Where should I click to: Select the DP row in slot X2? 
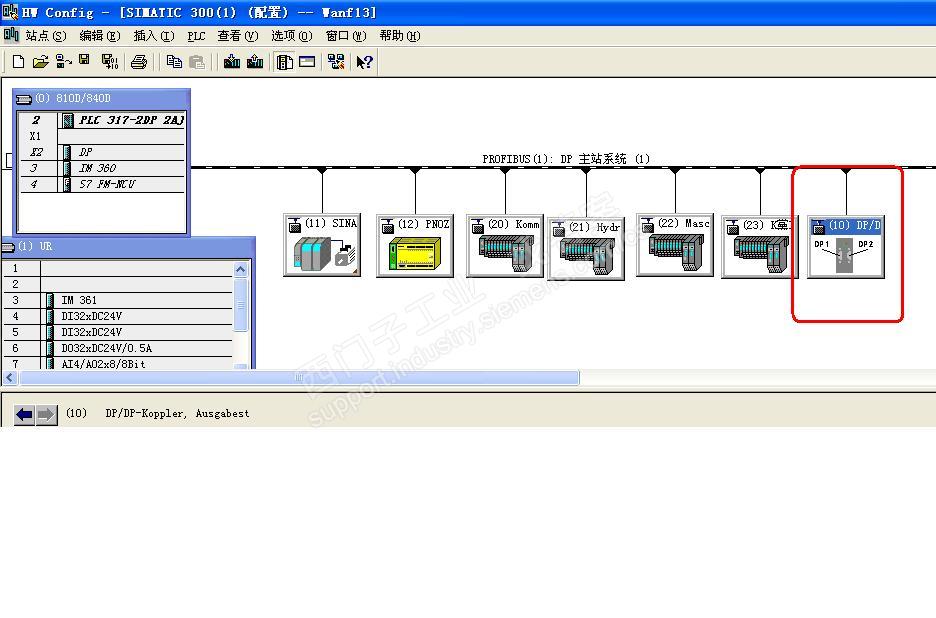click(x=101, y=152)
